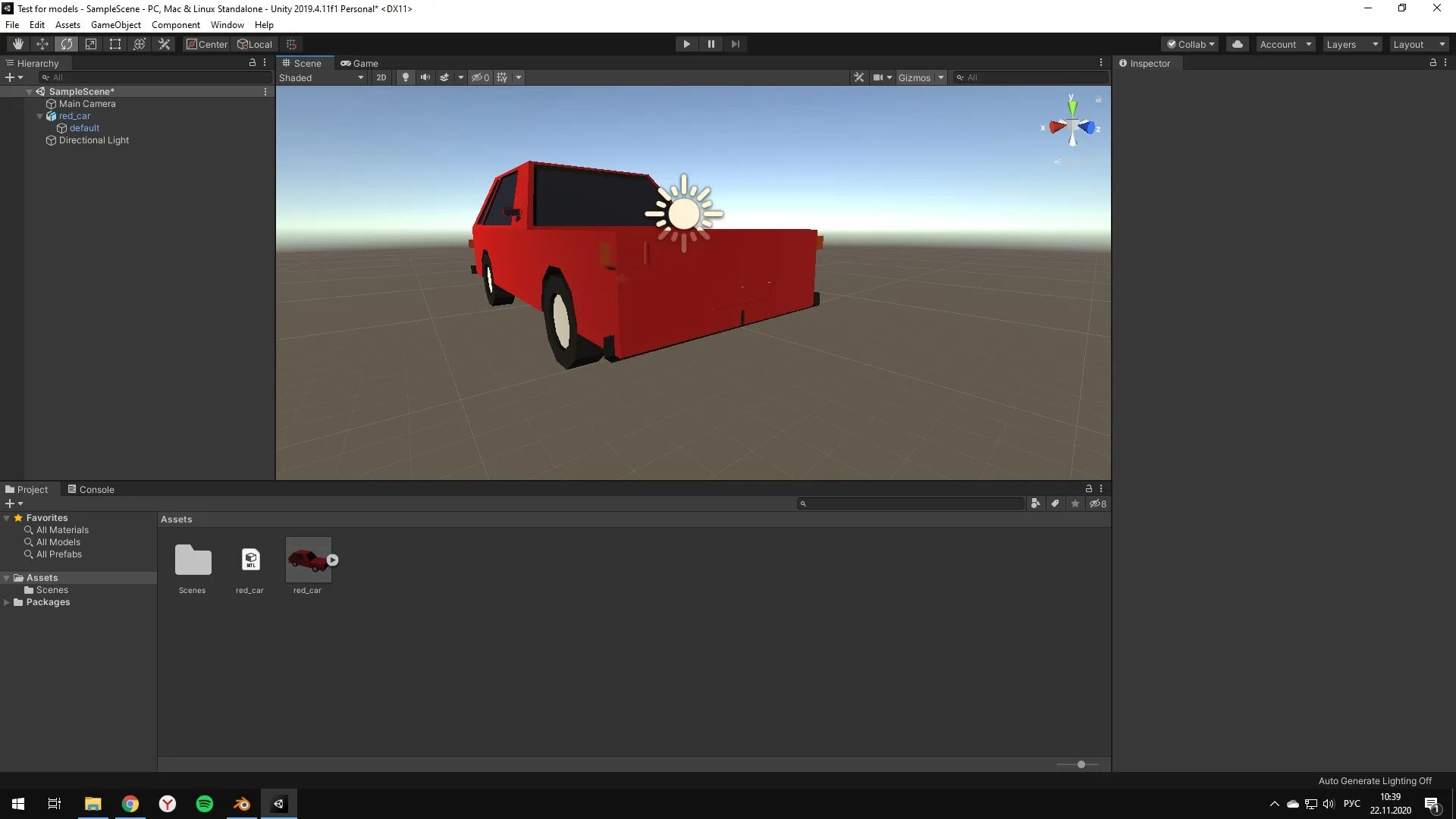Adjust the asset icon size slider
The width and height of the screenshot is (1456, 819).
pyautogui.click(x=1081, y=764)
